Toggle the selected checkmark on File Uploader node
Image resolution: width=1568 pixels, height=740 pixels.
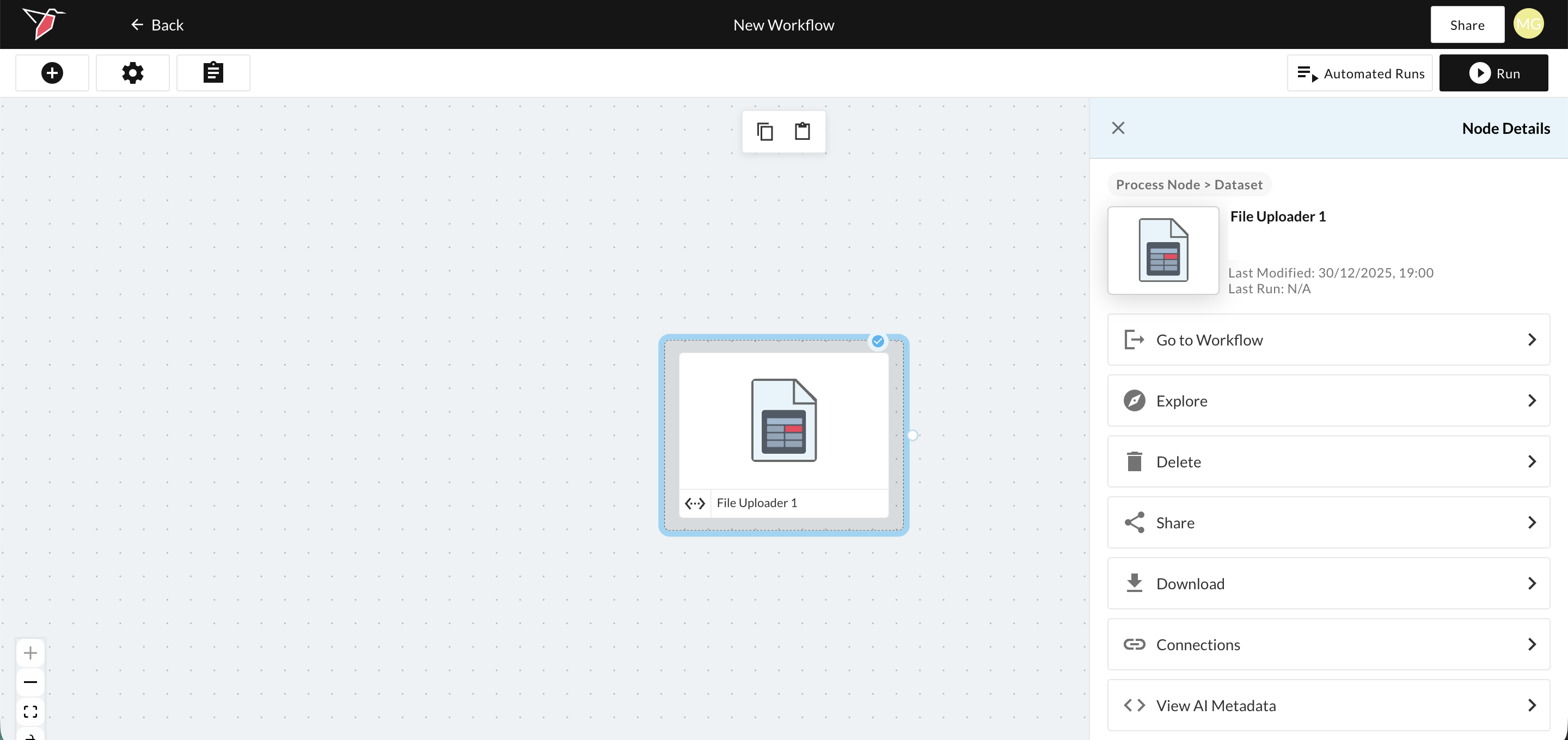(x=878, y=341)
